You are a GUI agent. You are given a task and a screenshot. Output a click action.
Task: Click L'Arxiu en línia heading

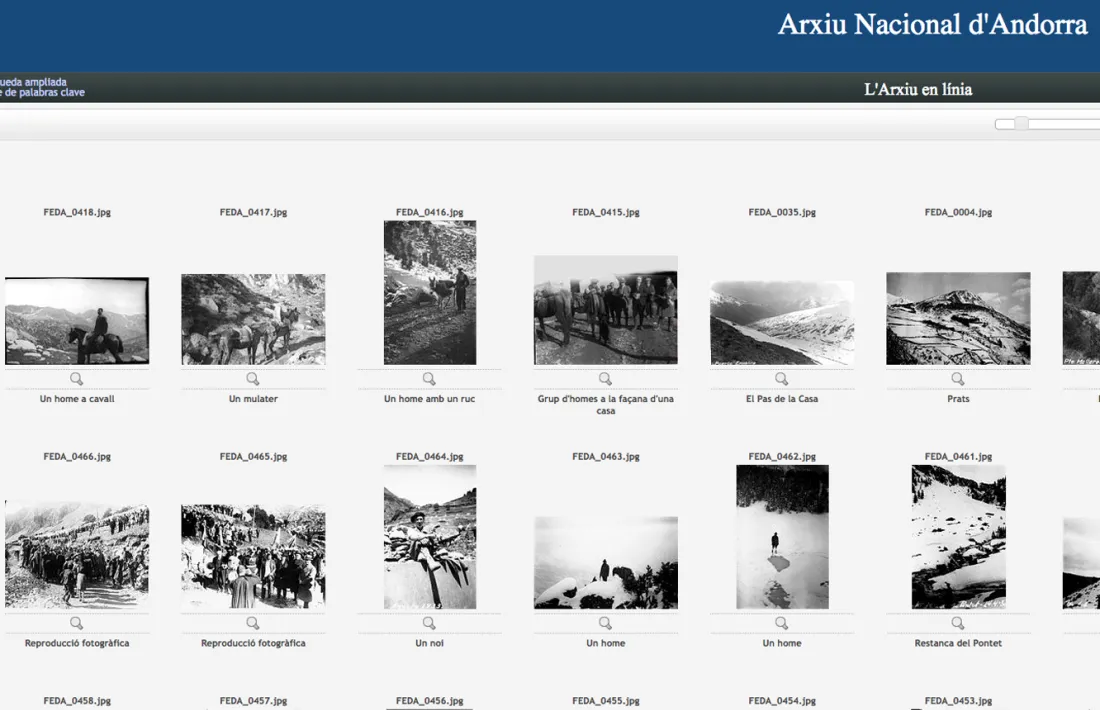[x=918, y=89]
